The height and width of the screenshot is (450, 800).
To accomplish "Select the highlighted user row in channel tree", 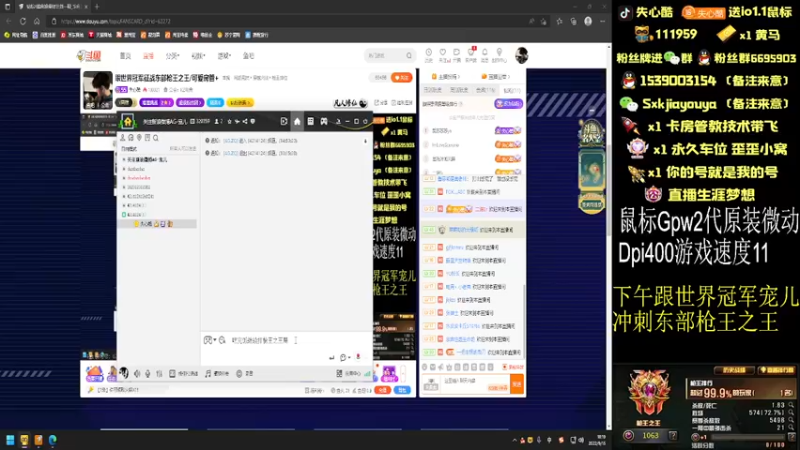I will coord(157,224).
